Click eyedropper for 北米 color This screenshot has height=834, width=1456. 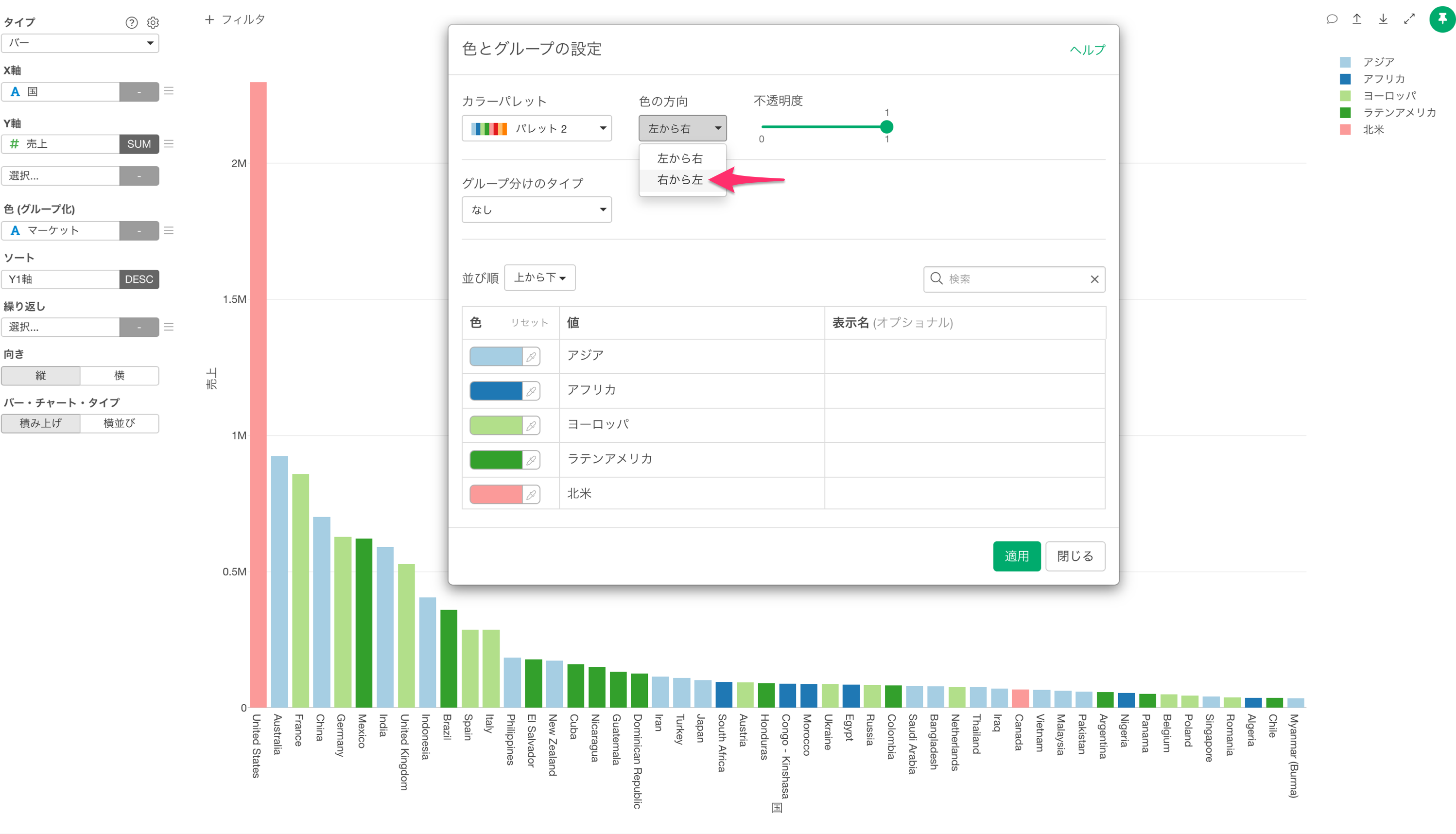coord(532,494)
